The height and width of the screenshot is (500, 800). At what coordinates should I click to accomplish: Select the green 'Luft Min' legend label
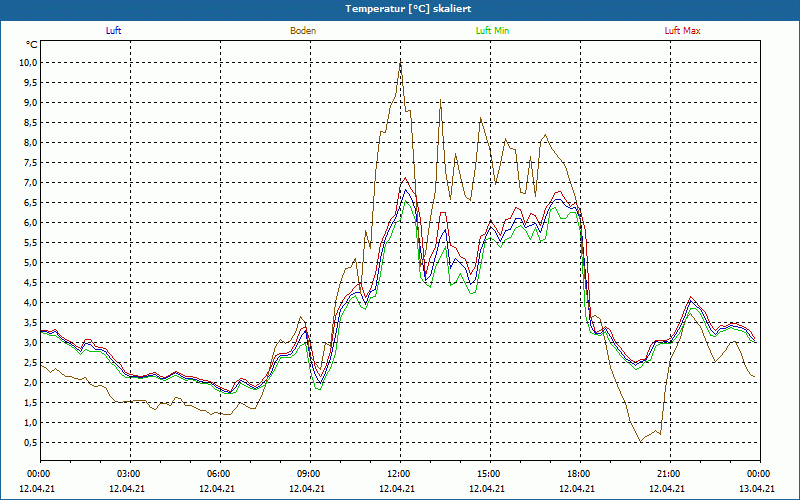(x=492, y=31)
